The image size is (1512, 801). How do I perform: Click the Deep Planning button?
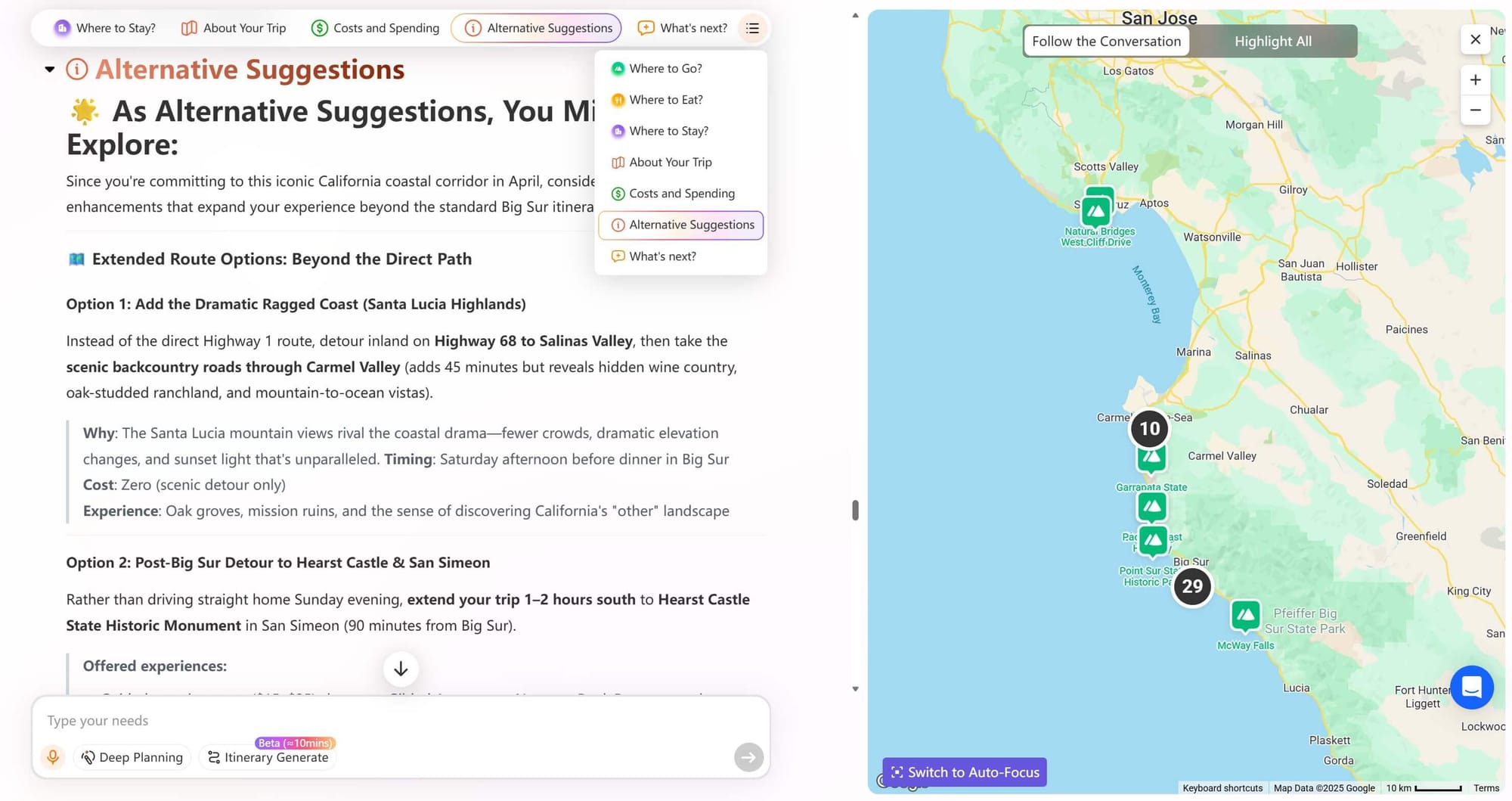tap(132, 757)
